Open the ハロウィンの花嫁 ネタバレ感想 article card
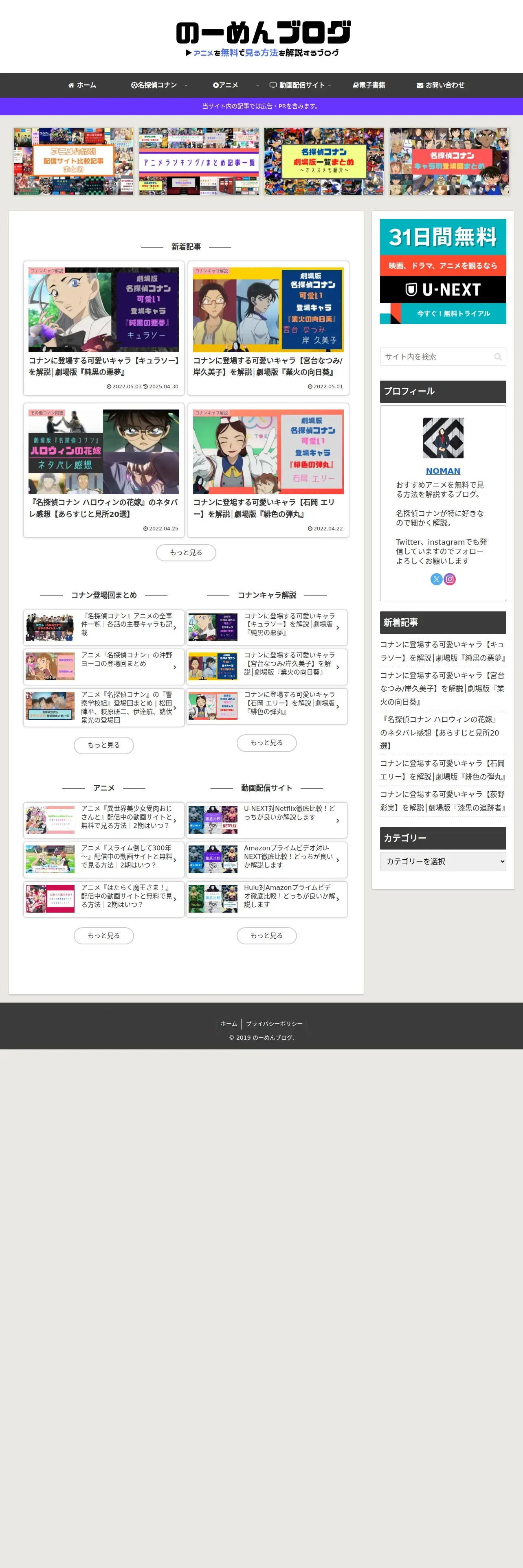 (x=103, y=470)
